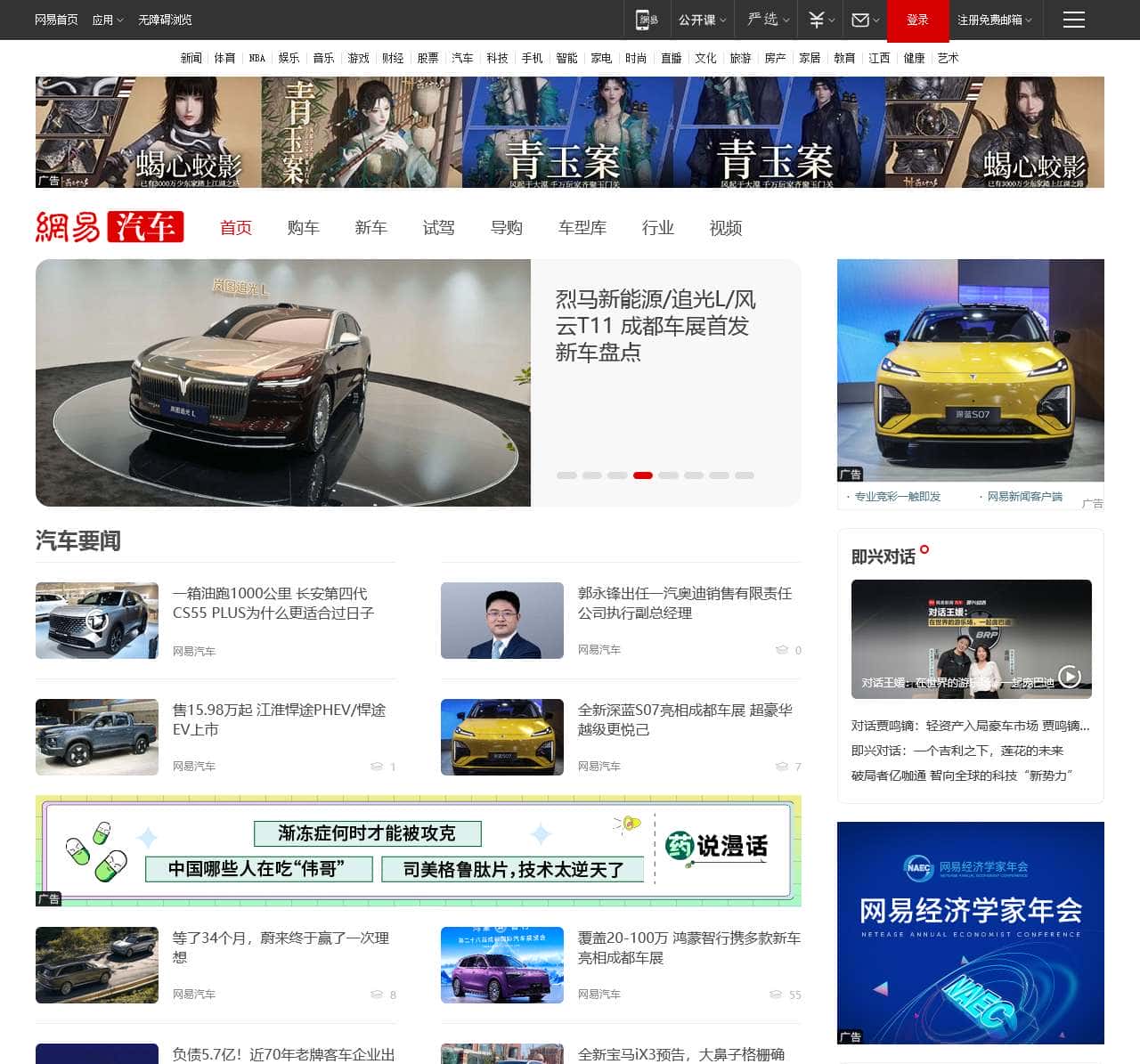Expand the 注册免费邮箱 dropdown
Viewport: 1140px width, 1064px height.
click(x=994, y=20)
